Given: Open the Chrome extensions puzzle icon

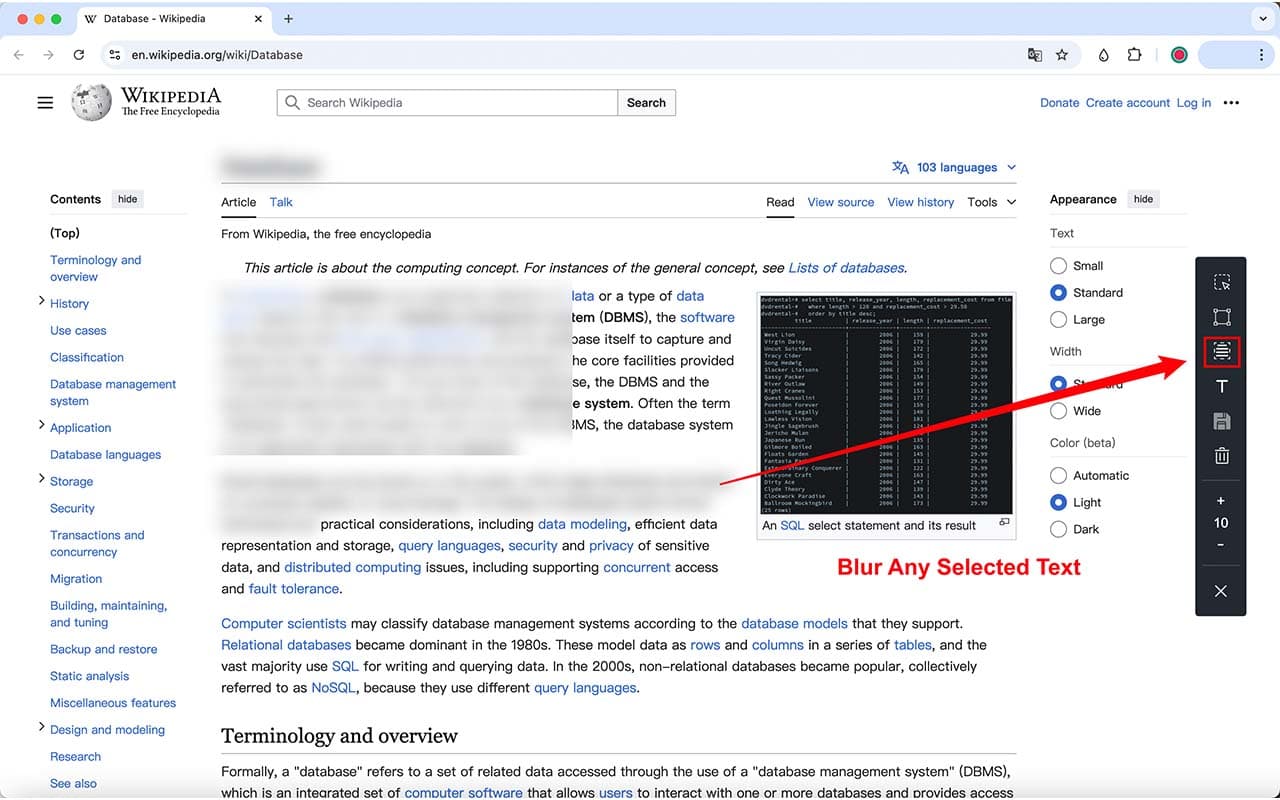Looking at the screenshot, I should (1134, 55).
